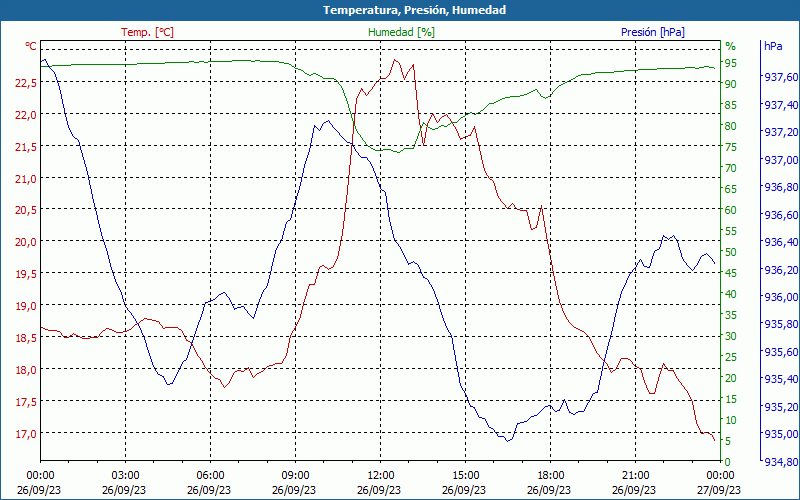Click the 27/09/23 date label
Viewport: 800px width, 500px height.
point(718,491)
